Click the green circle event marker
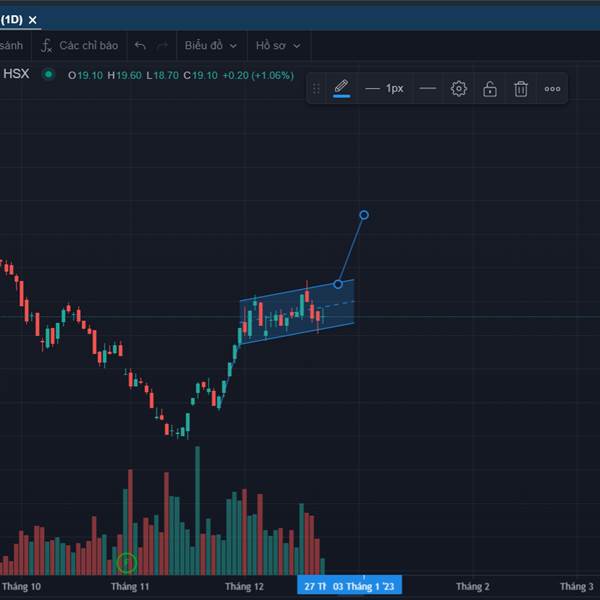This screenshot has height=600, width=600. point(127,563)
